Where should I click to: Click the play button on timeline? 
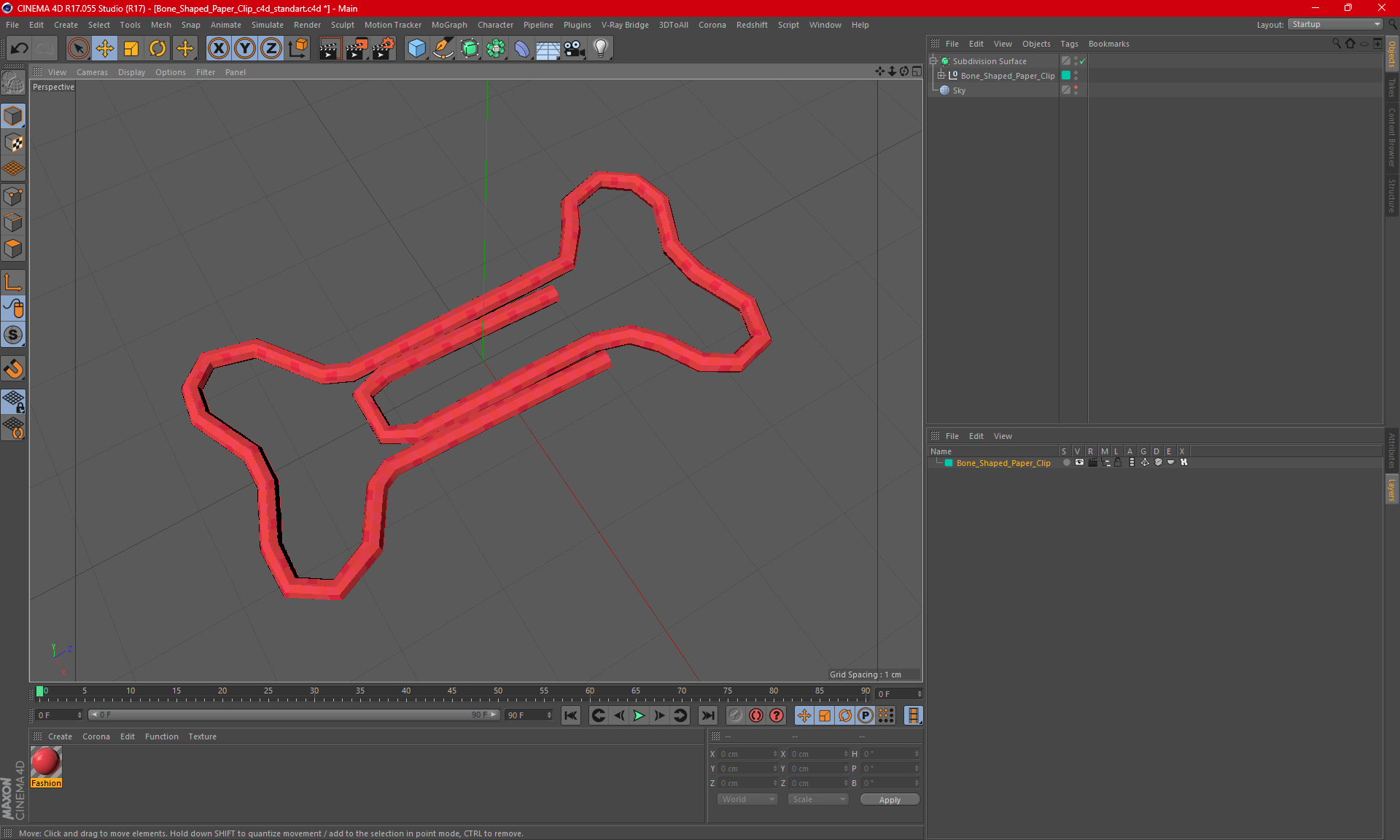(x=638, y=715)
